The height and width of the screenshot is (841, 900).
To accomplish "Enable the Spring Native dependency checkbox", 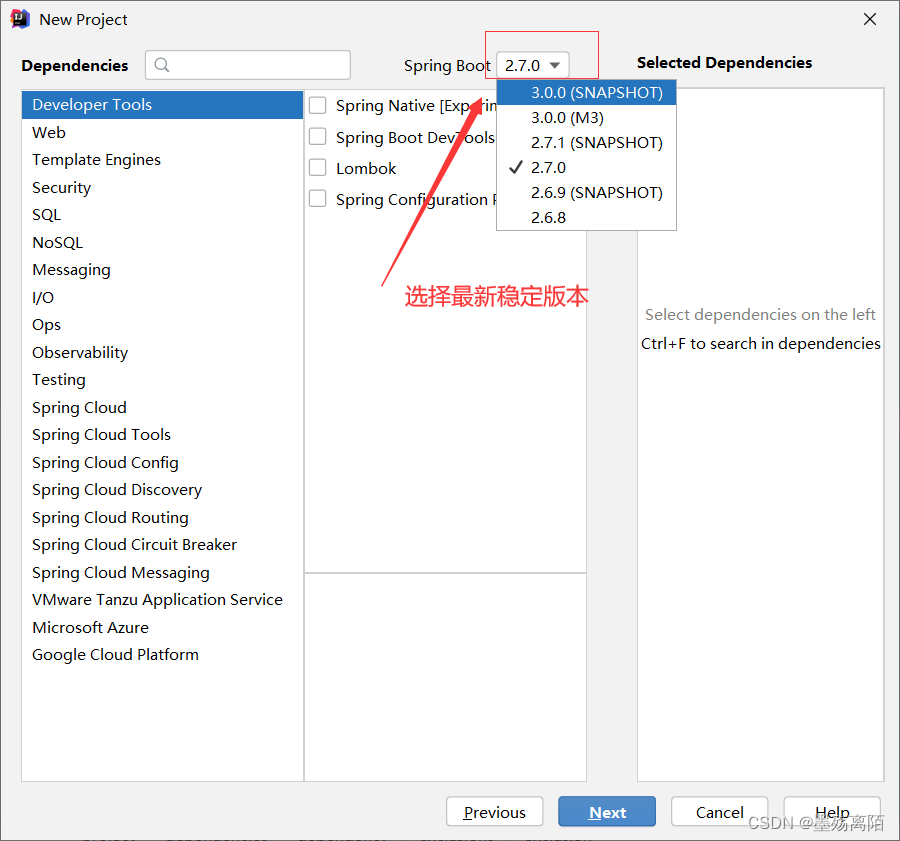I will [317, 106].
